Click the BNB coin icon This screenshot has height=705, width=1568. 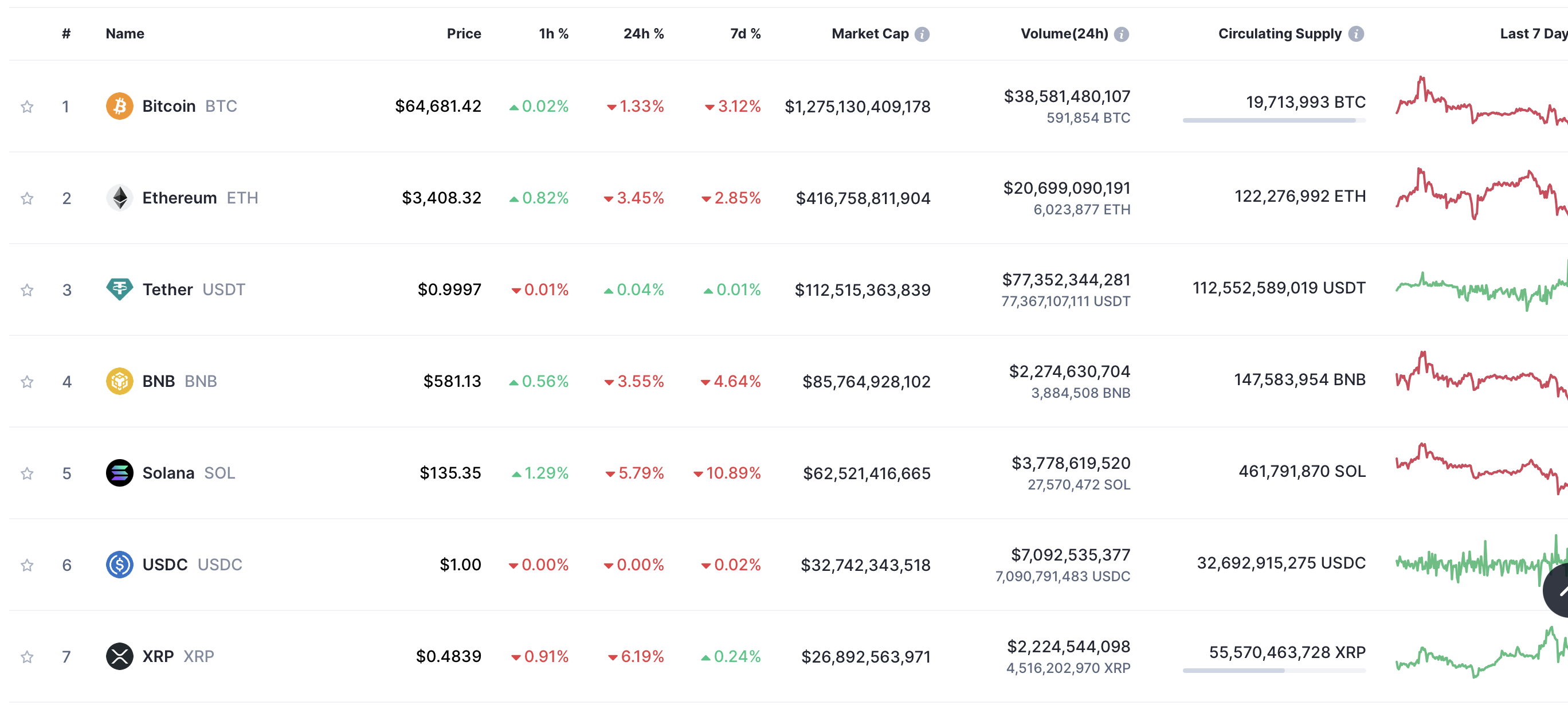click(119, 381)
